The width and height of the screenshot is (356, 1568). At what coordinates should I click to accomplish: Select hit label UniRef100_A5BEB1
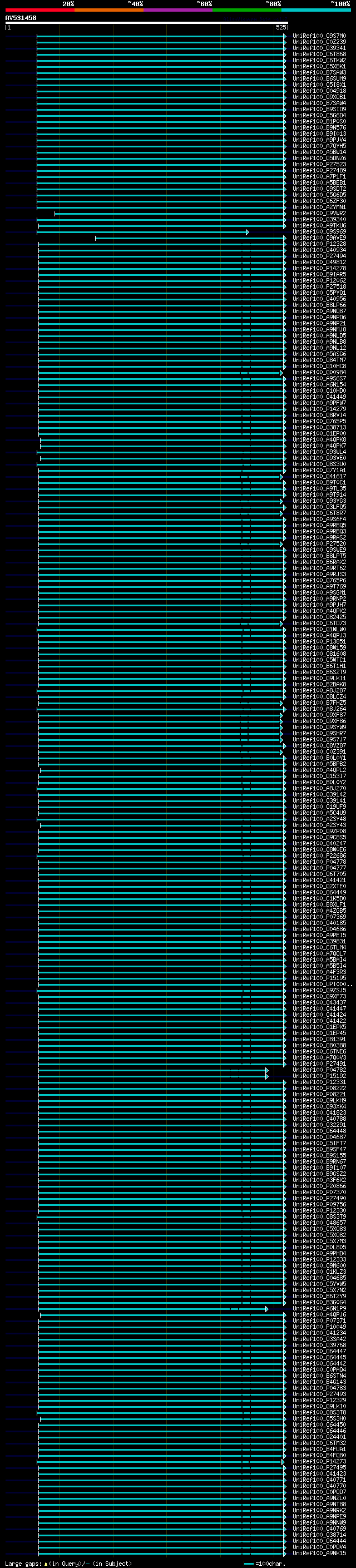pos(319,182)
